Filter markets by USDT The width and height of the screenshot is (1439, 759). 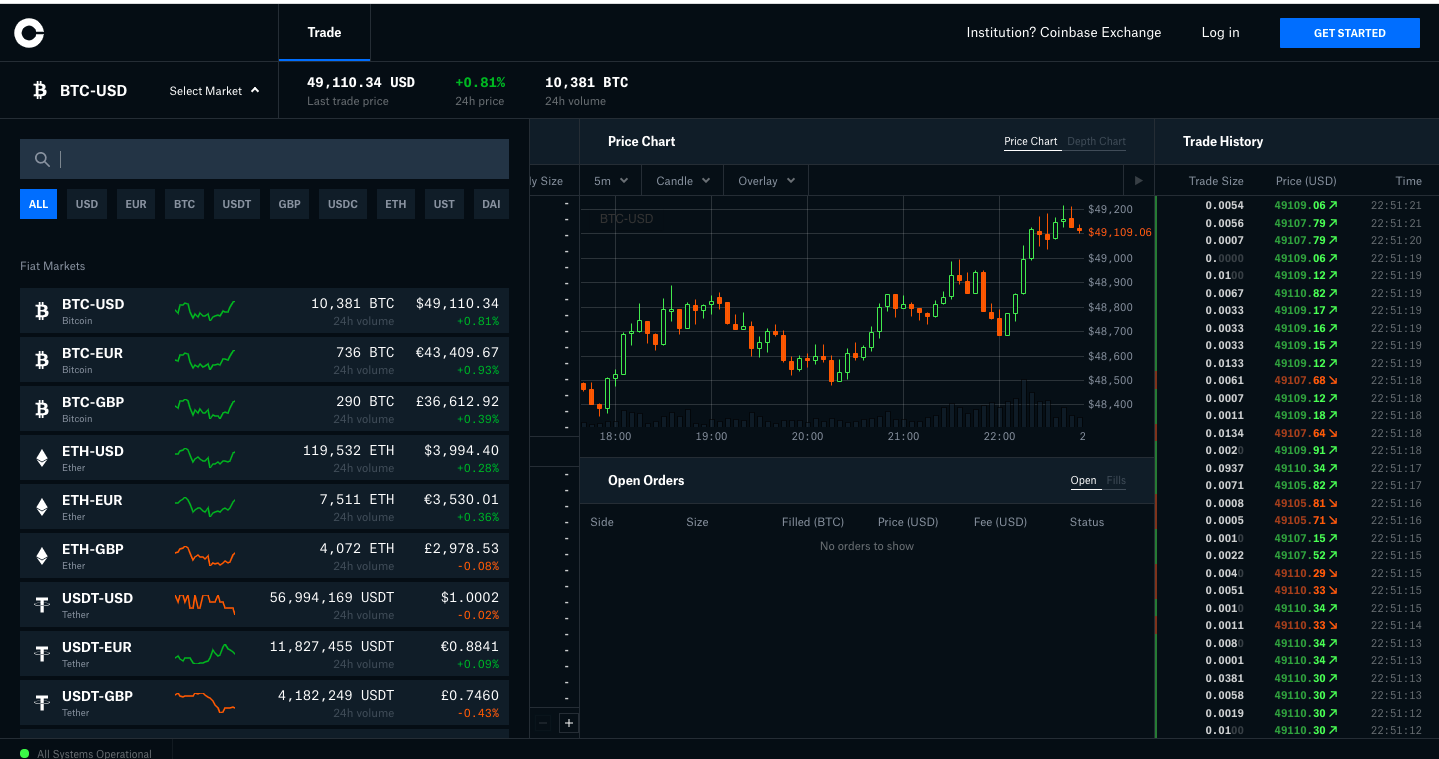237,204
